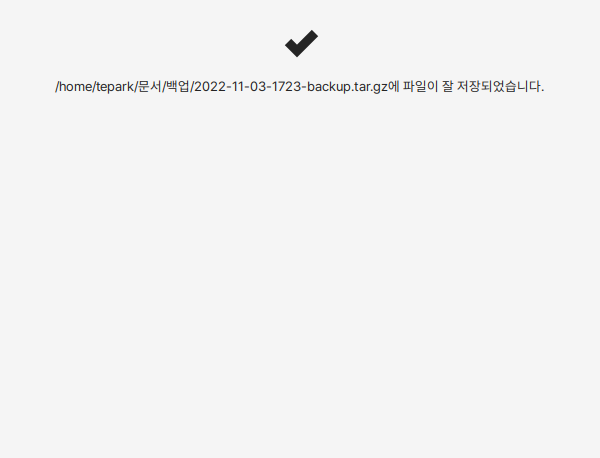Click the "1723" time stamp in filename

point(287,86)
